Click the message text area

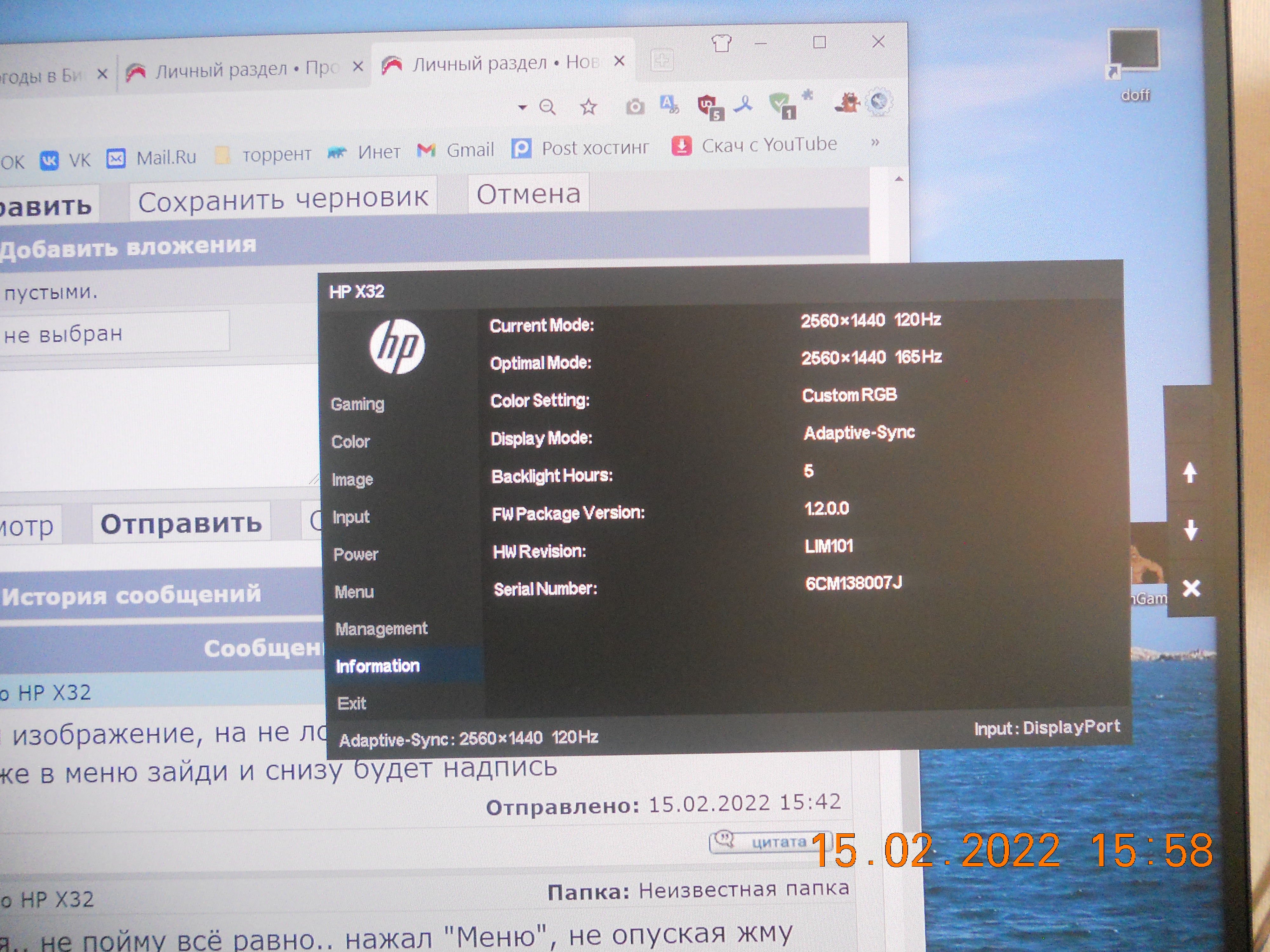(x=155, y=427)
